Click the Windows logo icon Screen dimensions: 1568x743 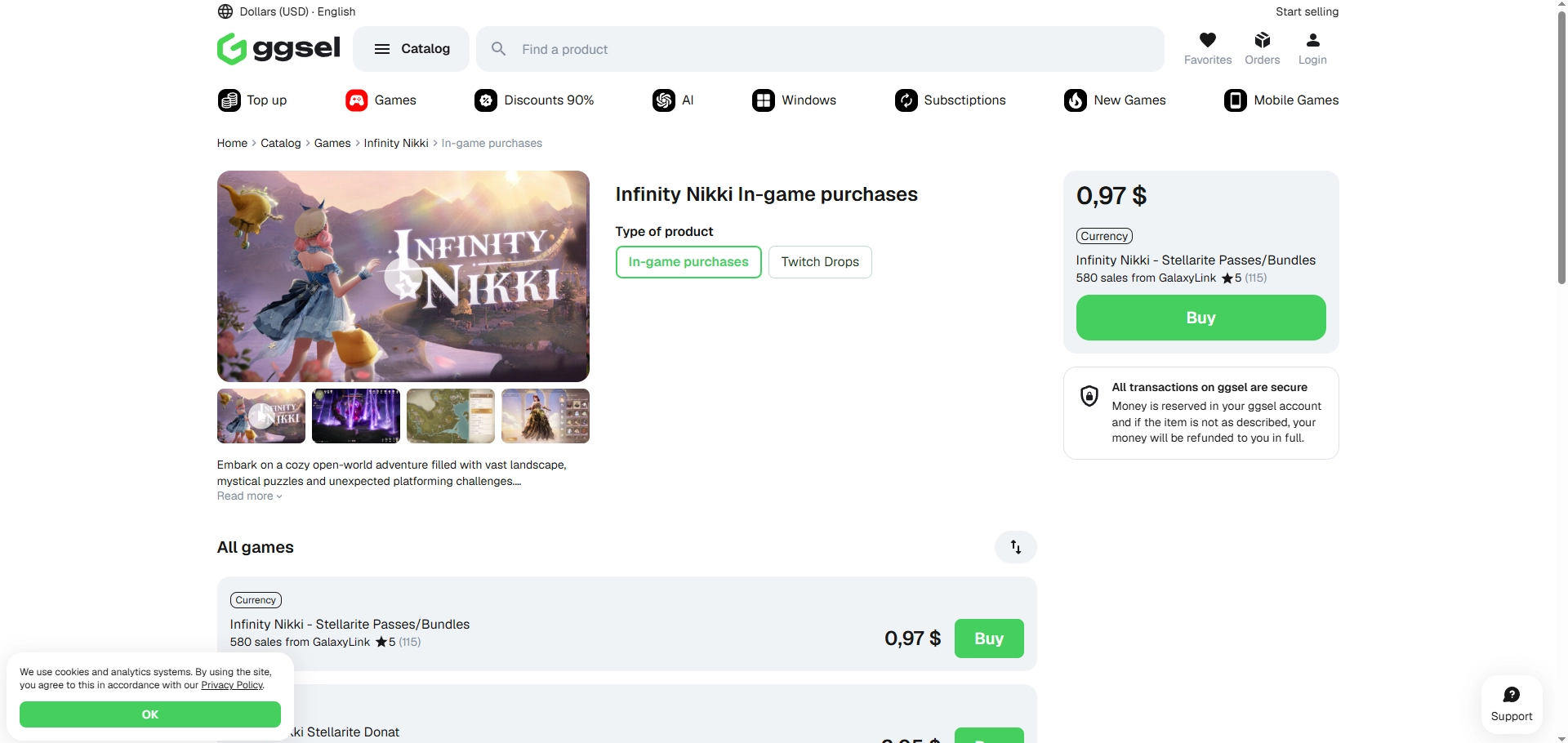[764, 100]
